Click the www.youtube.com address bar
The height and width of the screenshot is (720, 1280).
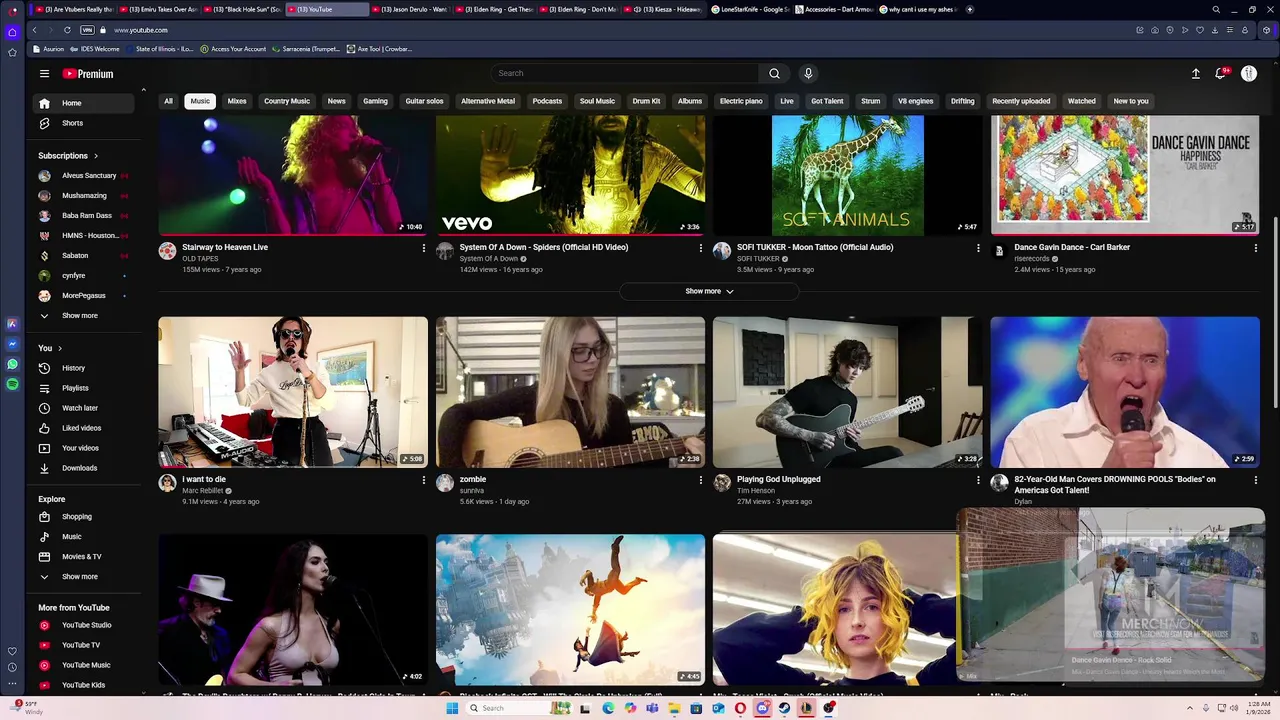tap(141, 30)
